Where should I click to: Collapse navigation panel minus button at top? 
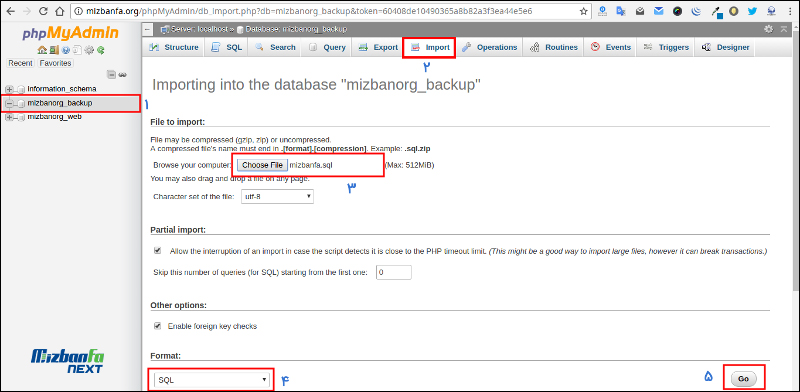click(x=147, y=29)
